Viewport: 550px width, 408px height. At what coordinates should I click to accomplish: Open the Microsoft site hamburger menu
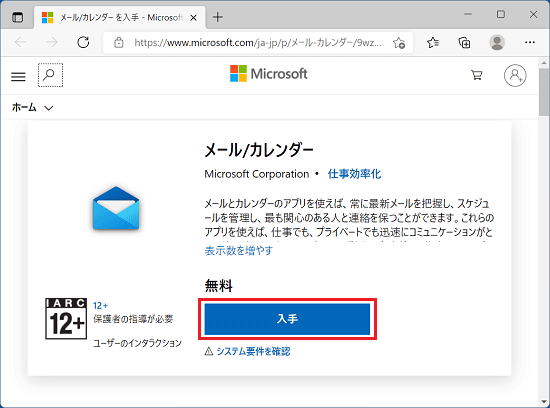tap(18, 76)
